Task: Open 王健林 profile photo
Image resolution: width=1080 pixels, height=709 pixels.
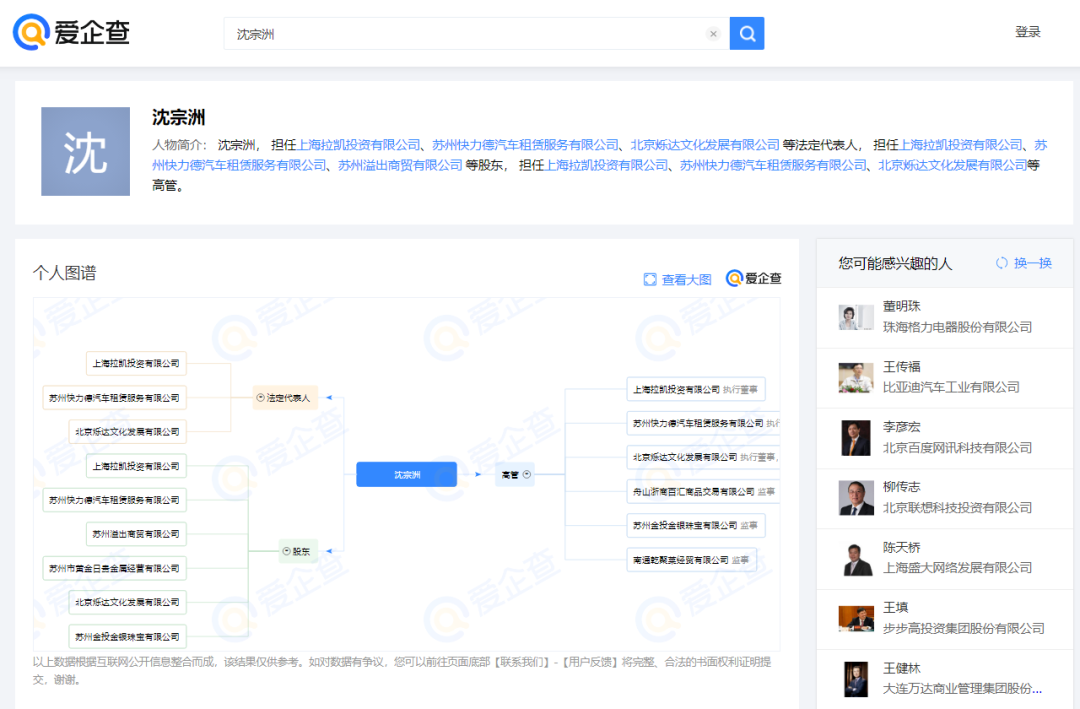Action: (x=855, y=679)
